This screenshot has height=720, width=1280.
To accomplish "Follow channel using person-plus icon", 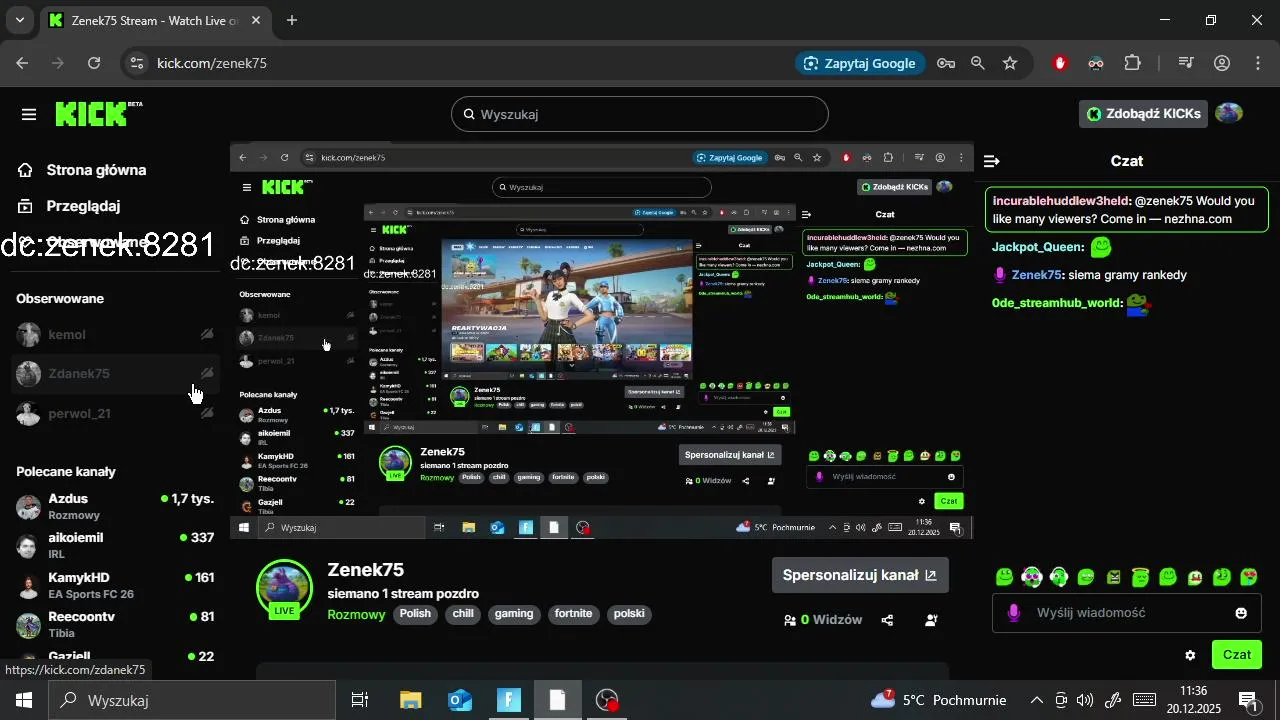I will coord(931,620).
